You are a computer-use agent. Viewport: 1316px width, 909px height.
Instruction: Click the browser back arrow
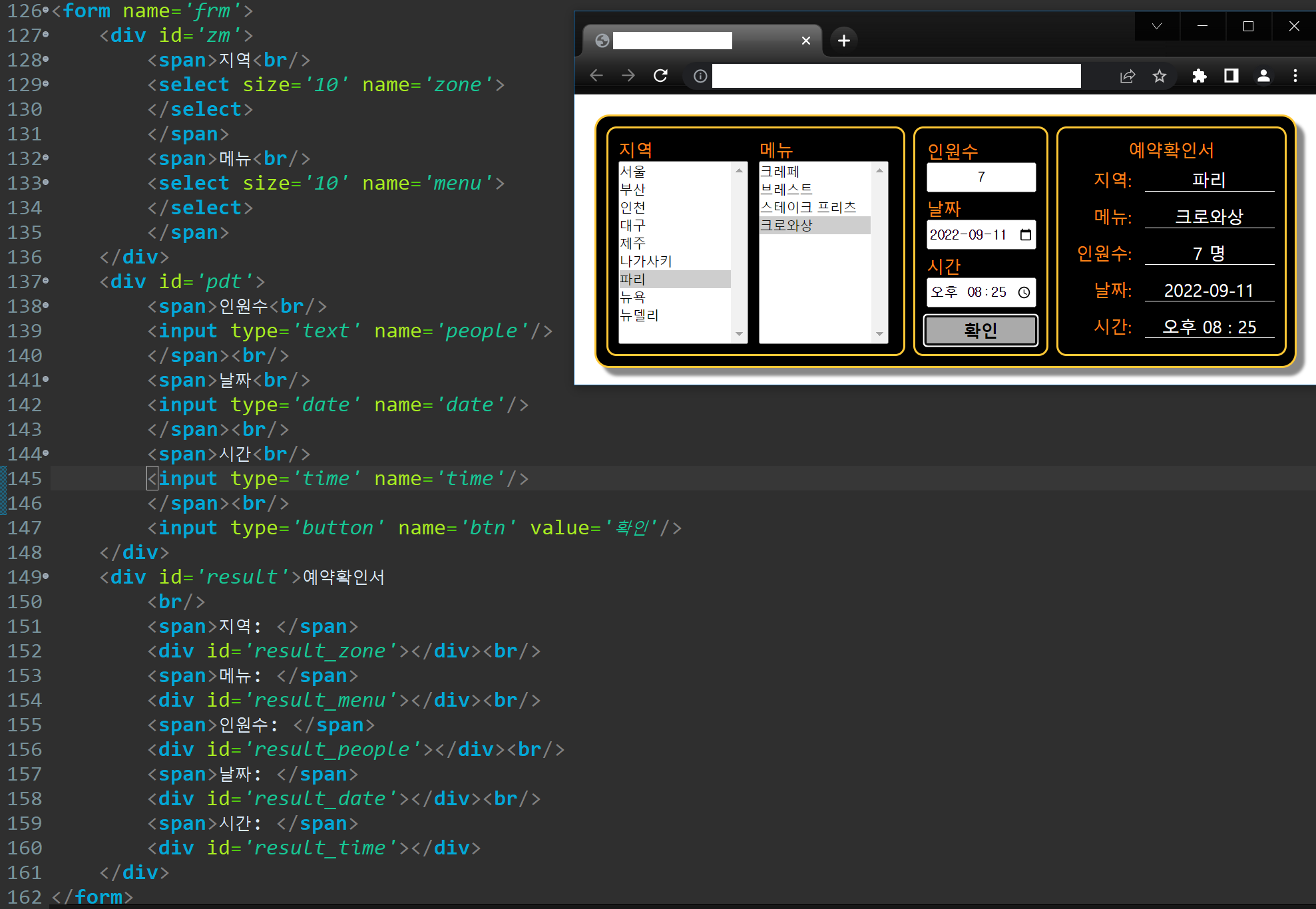click(596, 76)
